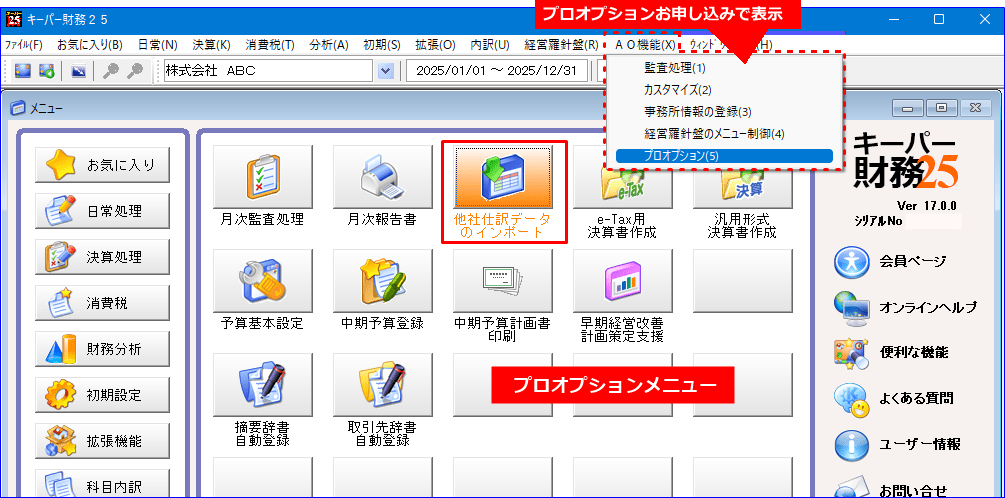Image resolution: width=1005 pixels, height=498 pixels.
Task: Open the お気に入り(B) menu
Action: (90, 45)
